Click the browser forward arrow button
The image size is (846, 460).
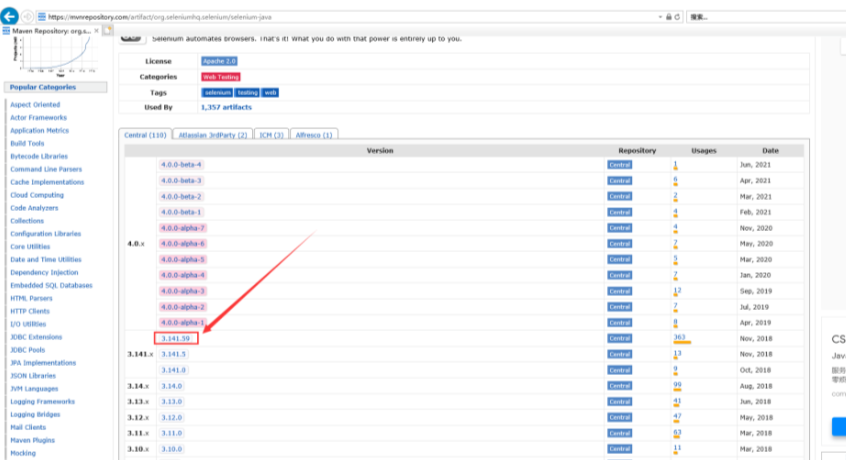(x=27, y=17)
